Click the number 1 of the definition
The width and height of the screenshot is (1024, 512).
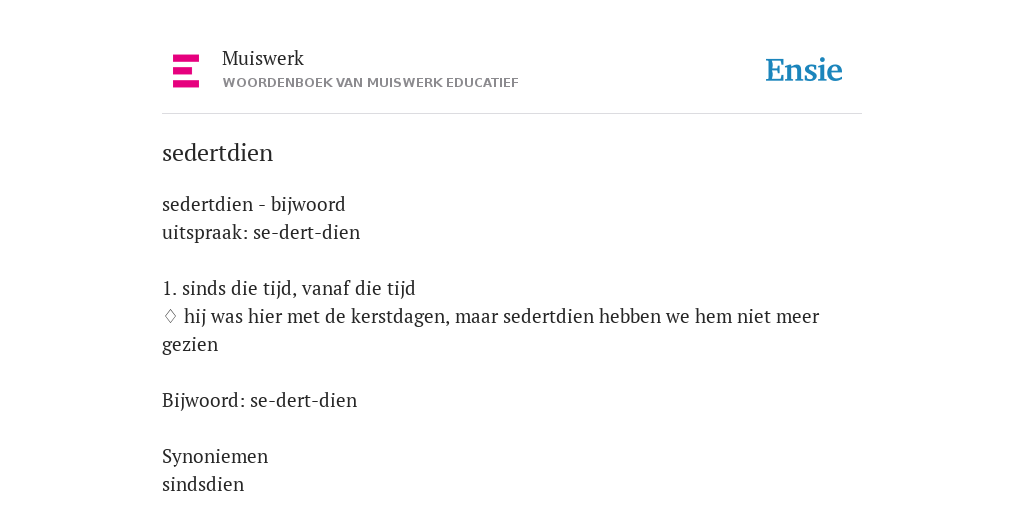coord(167,289)
